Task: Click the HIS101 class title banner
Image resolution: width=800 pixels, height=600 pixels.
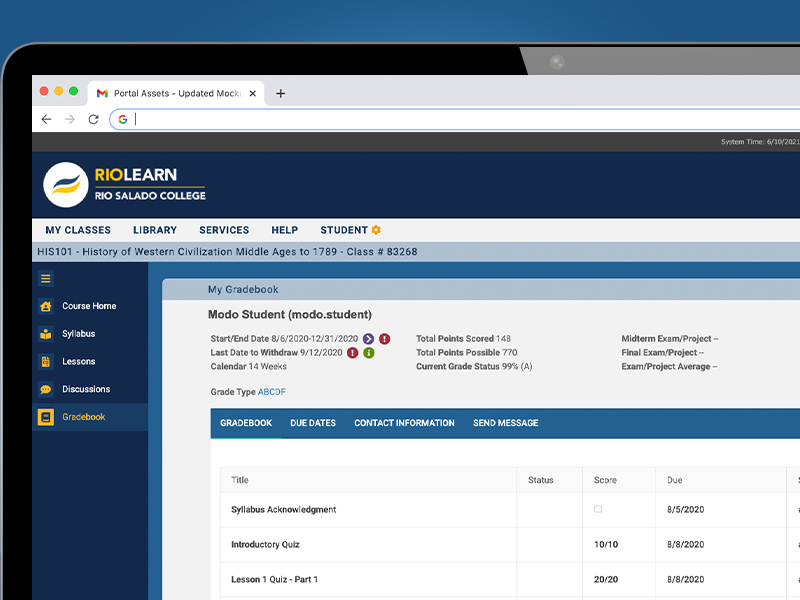Action: (227, 252)
